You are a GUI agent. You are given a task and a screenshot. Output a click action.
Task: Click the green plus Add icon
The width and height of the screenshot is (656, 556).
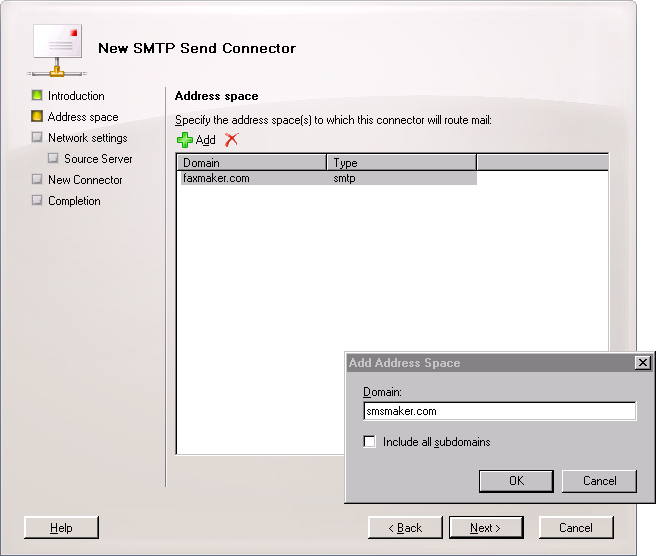[185, 140]
